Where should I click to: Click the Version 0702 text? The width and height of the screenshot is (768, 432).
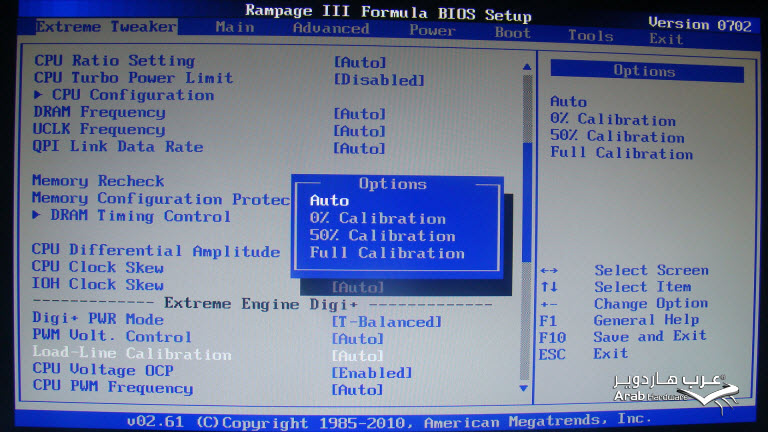click(x=699, y=24)
